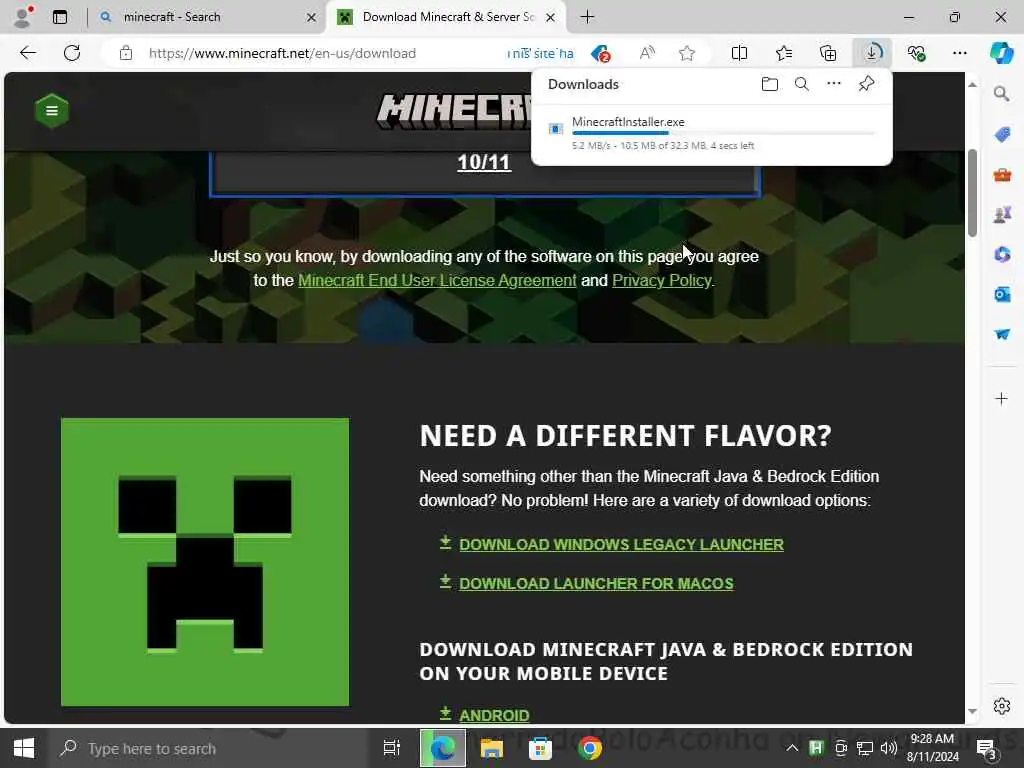Click the browser back arrow
The height and width of the screenshot is (768, 1024).
tap(28, 53)
